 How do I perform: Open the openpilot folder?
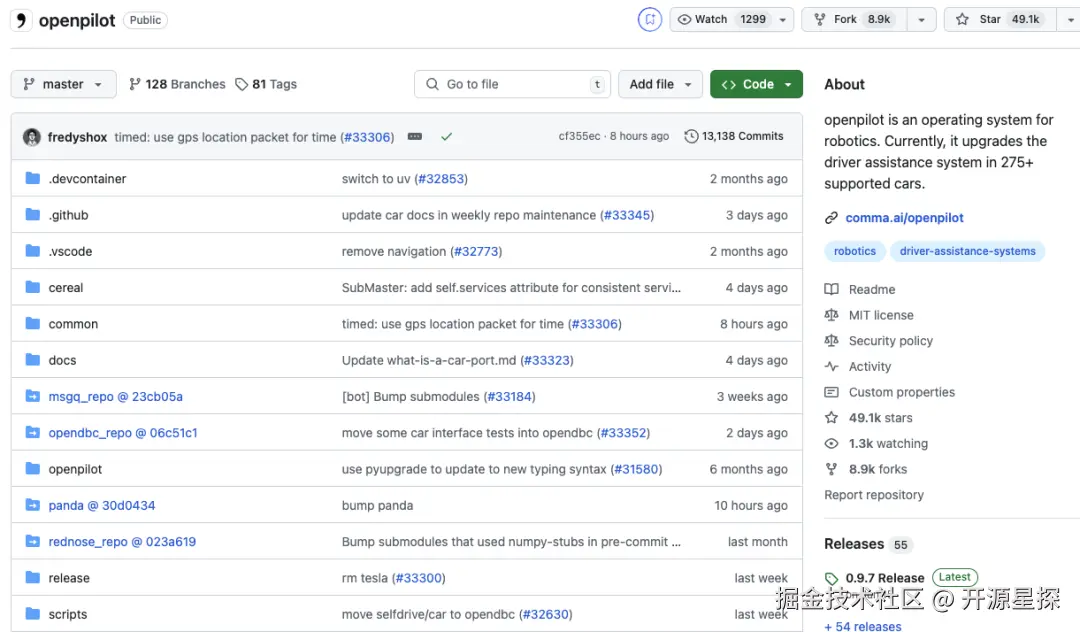tap(75, 469)
